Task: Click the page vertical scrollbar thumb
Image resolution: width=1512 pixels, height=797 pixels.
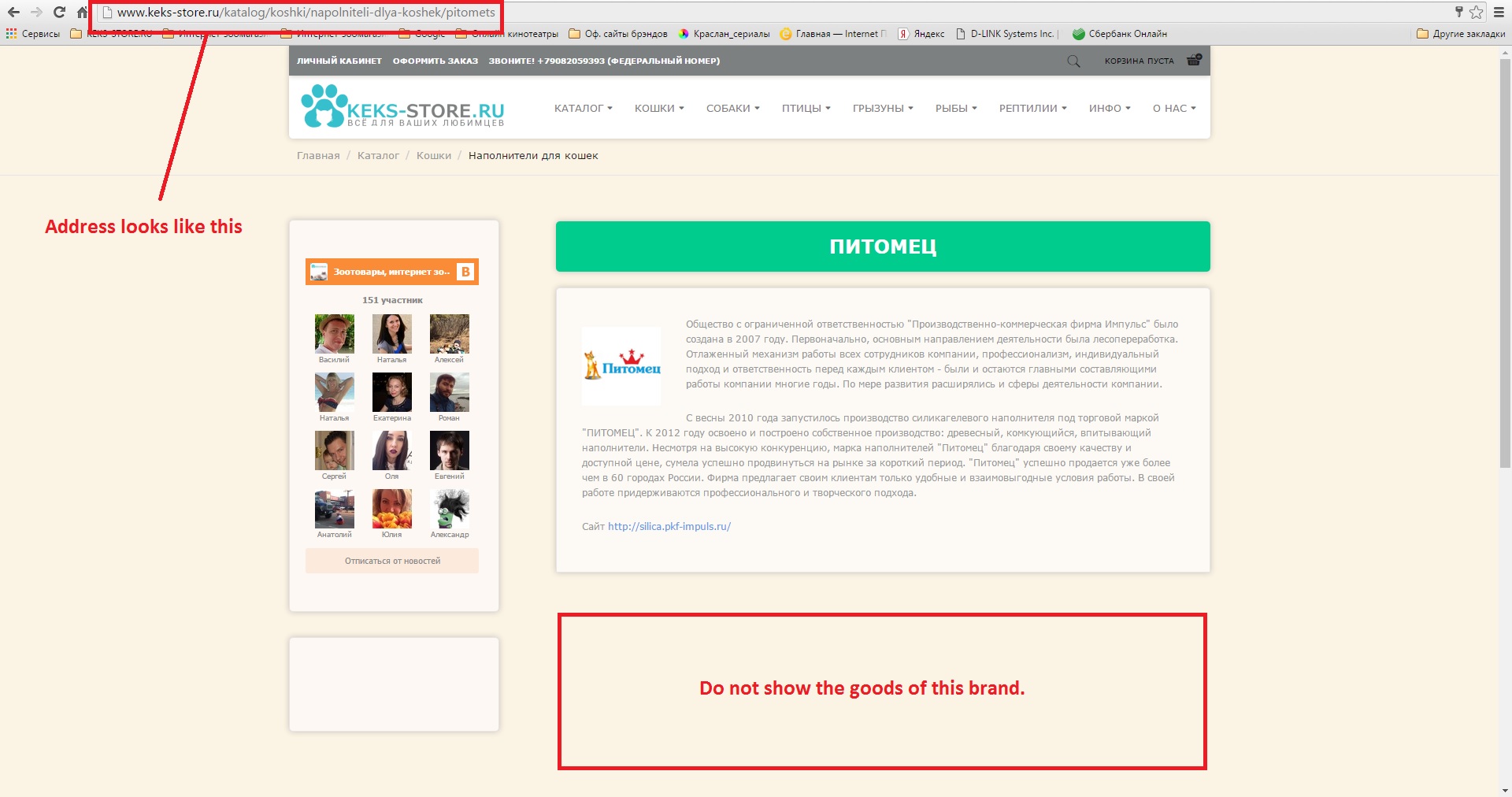Action: 1505,262
